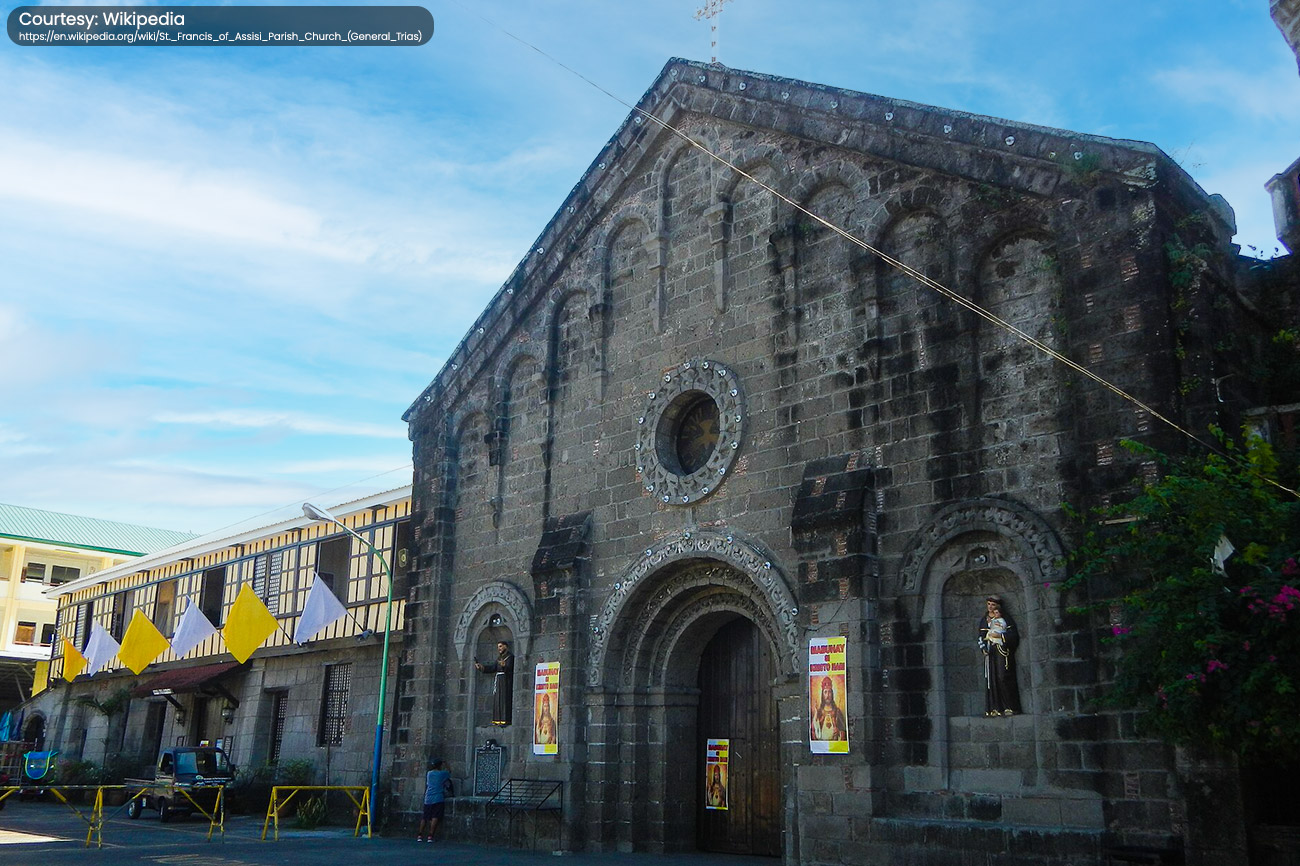Click the white flag nearest the lamp post
Image resolution: width=1300 pixels, height=866 pixels.
pyautogui.click(x=319, y=610)
